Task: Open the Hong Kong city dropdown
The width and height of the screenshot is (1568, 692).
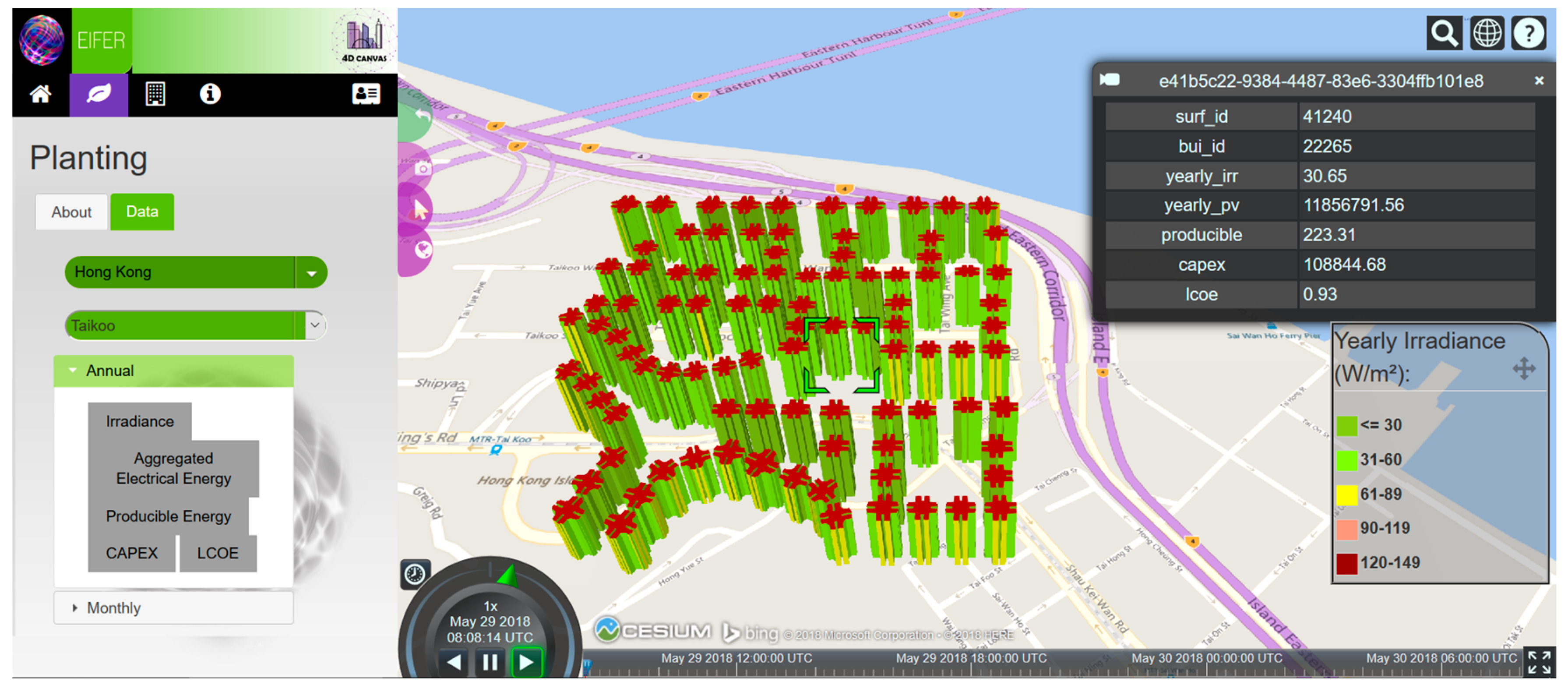Action: [196, 272]
